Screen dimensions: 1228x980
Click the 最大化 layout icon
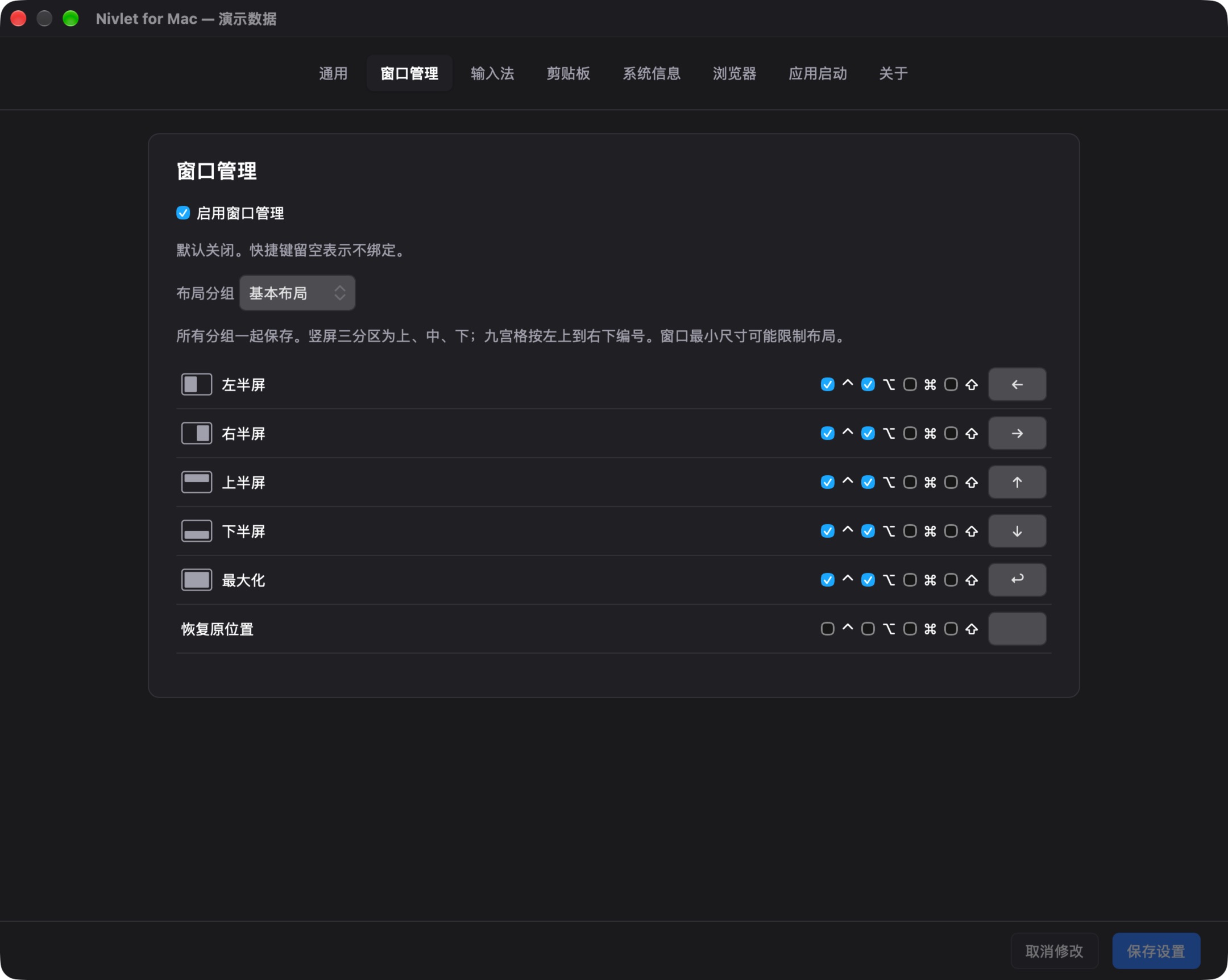tap(197, 580)
